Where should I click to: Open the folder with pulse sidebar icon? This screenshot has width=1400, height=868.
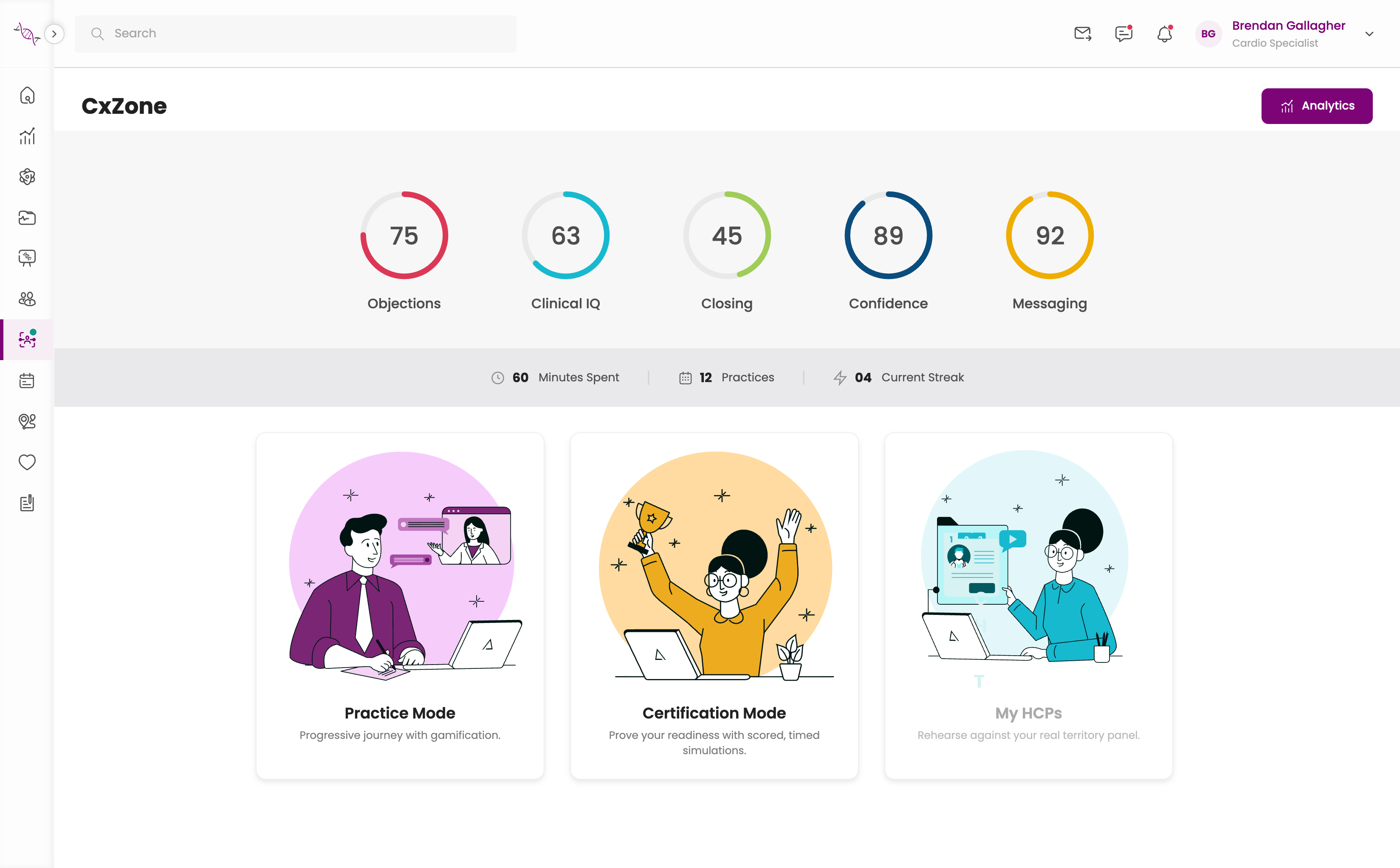[27, 217]
